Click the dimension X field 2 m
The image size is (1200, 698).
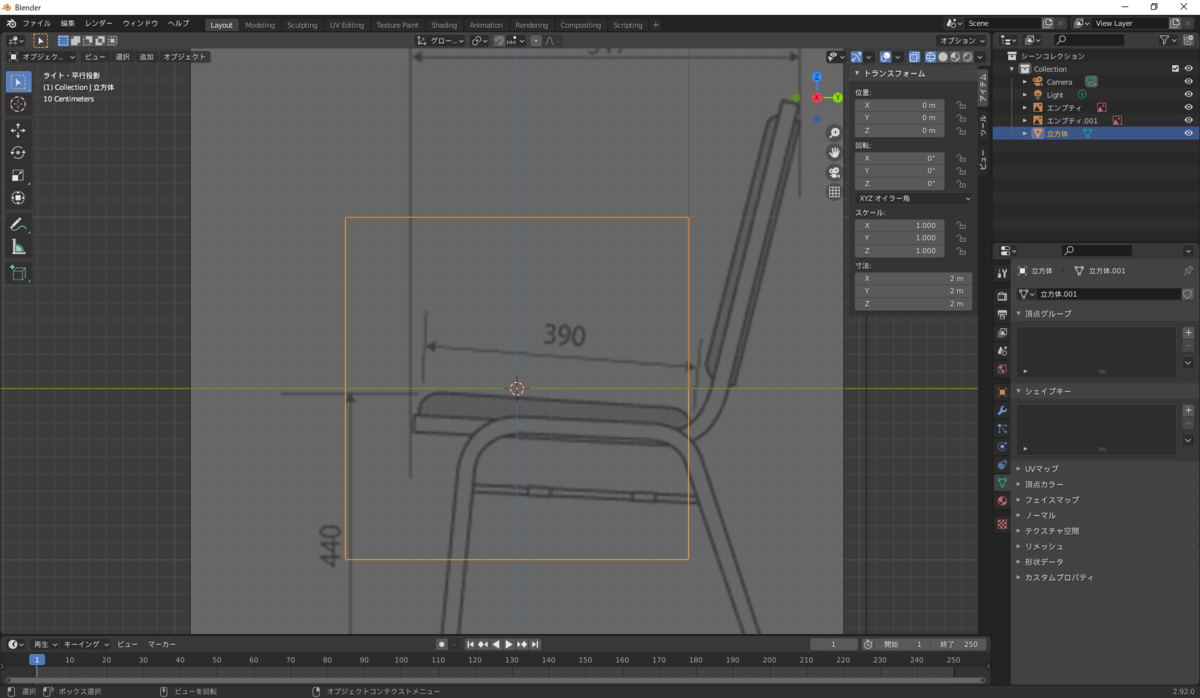913,278
